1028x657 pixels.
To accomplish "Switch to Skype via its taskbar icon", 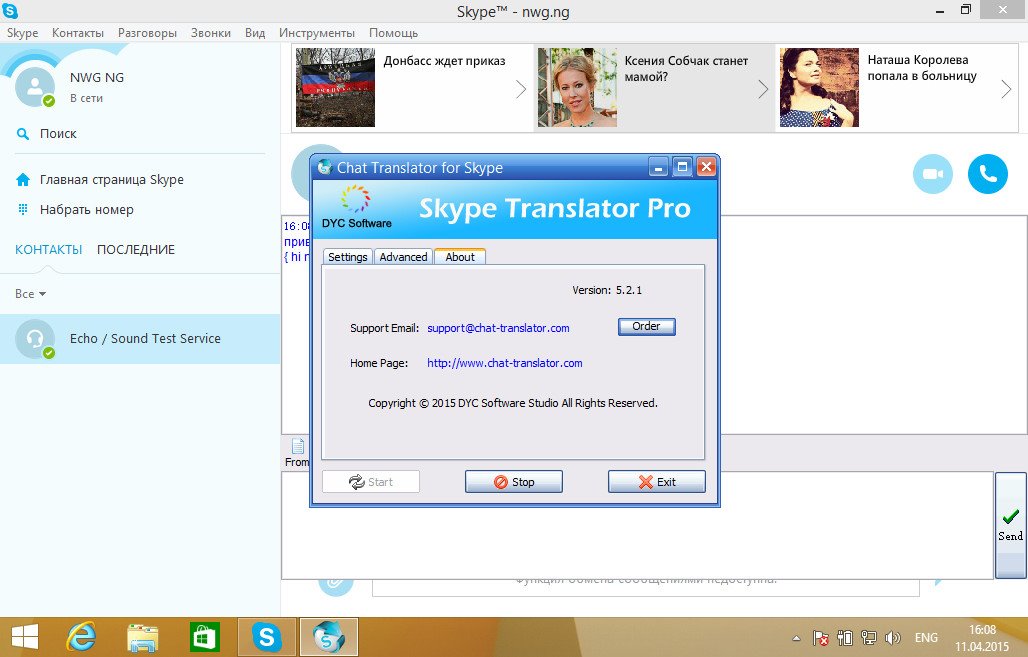I will (x=266, y=637).
